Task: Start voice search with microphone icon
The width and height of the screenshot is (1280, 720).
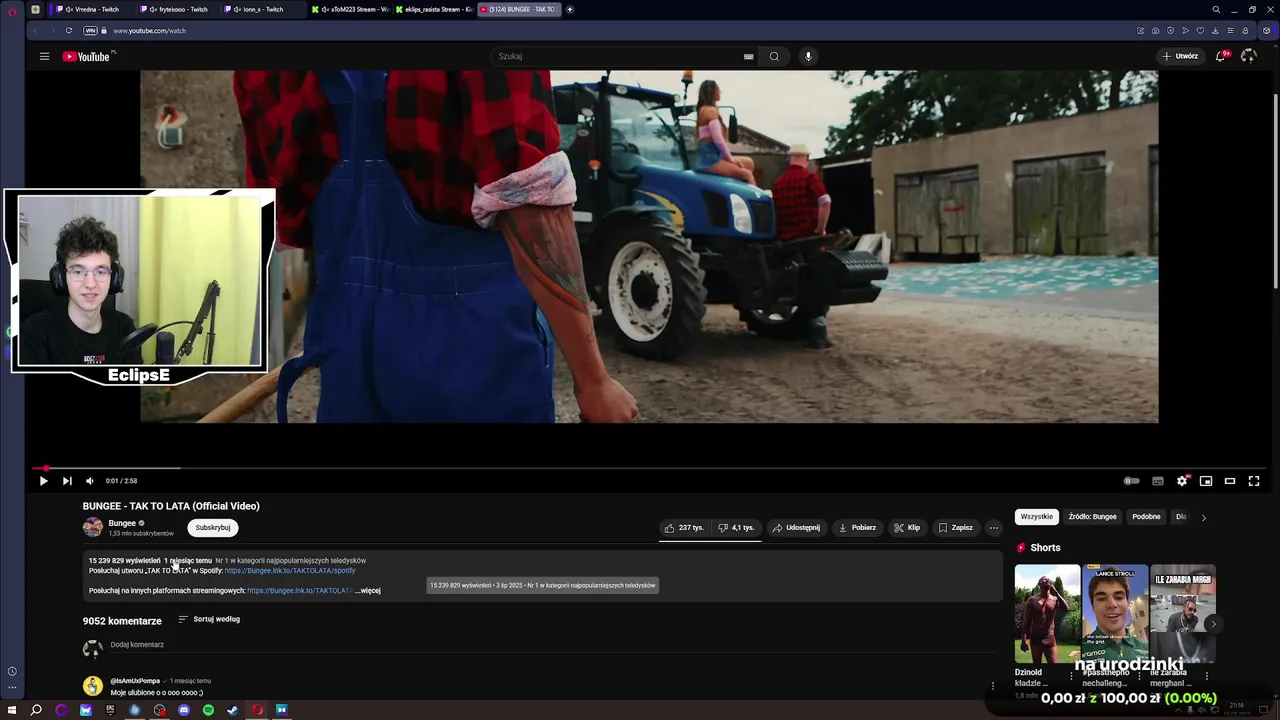Action: click(x=808, y=56)
